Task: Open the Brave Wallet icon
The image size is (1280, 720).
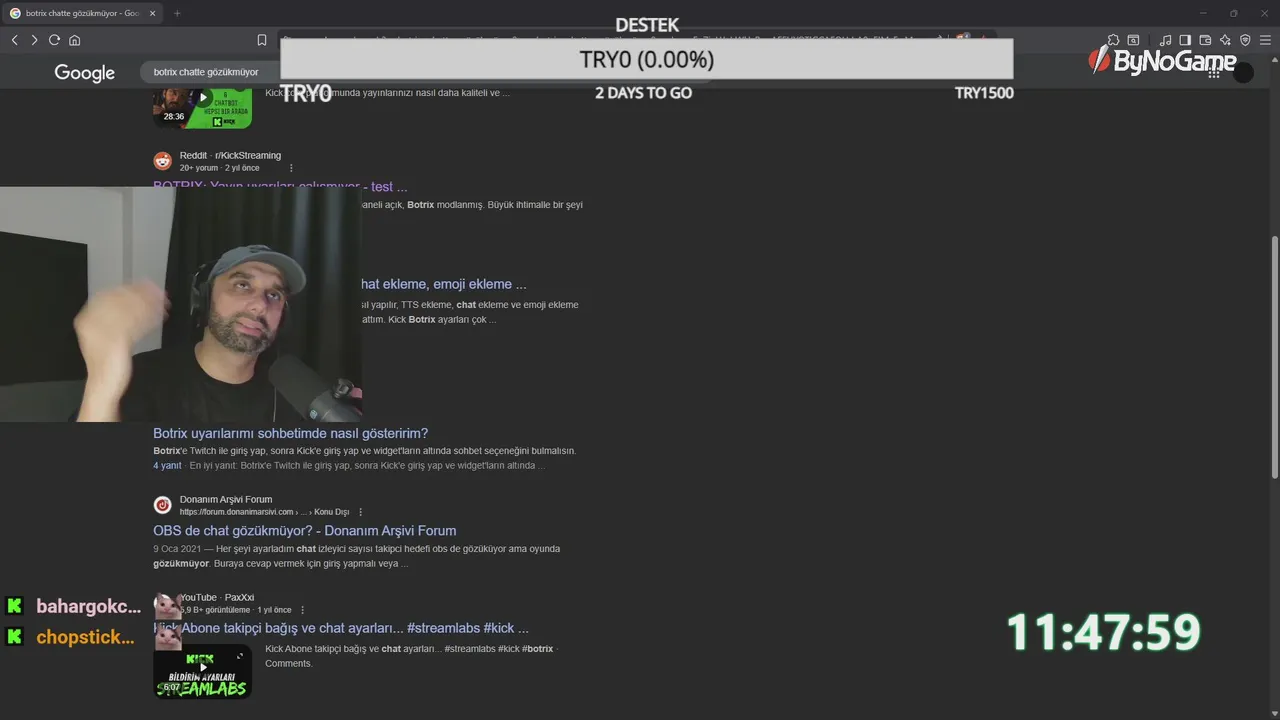Action: pos(1205,40)
